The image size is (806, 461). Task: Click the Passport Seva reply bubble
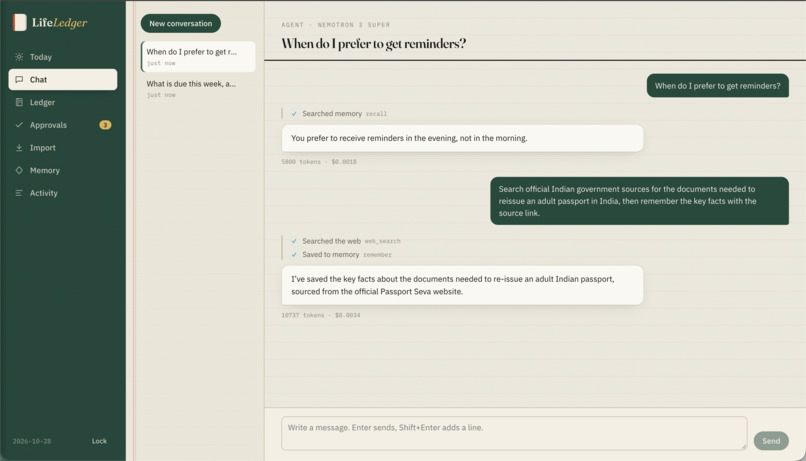462,285
